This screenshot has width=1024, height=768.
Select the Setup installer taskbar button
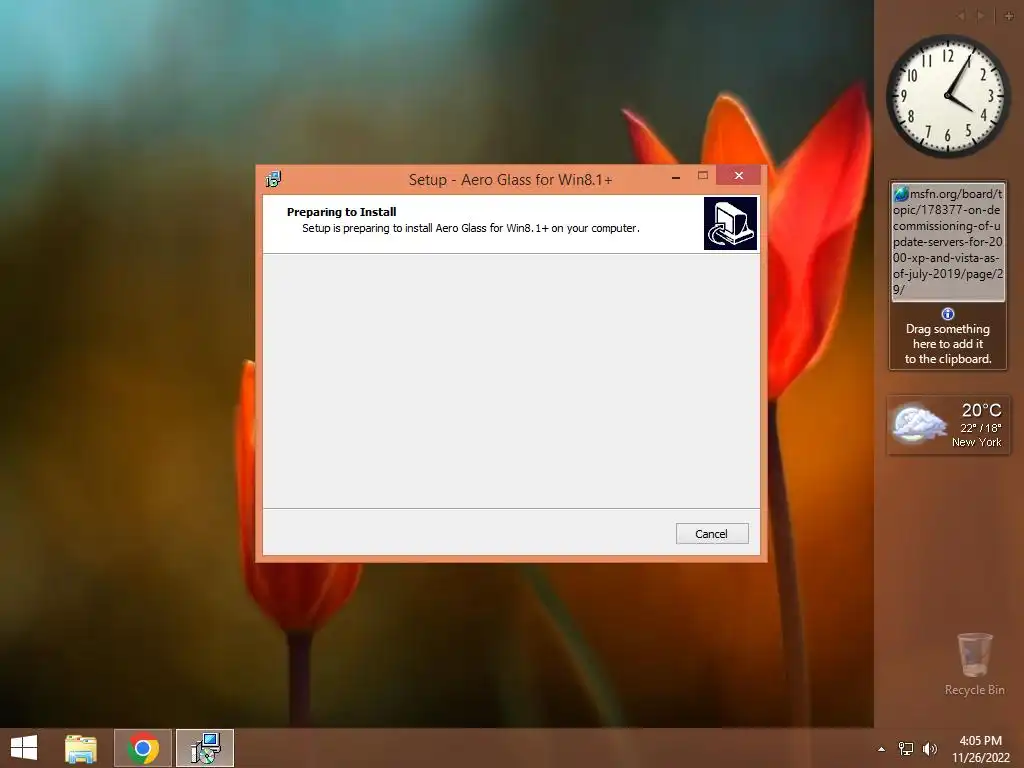(205, 748)
